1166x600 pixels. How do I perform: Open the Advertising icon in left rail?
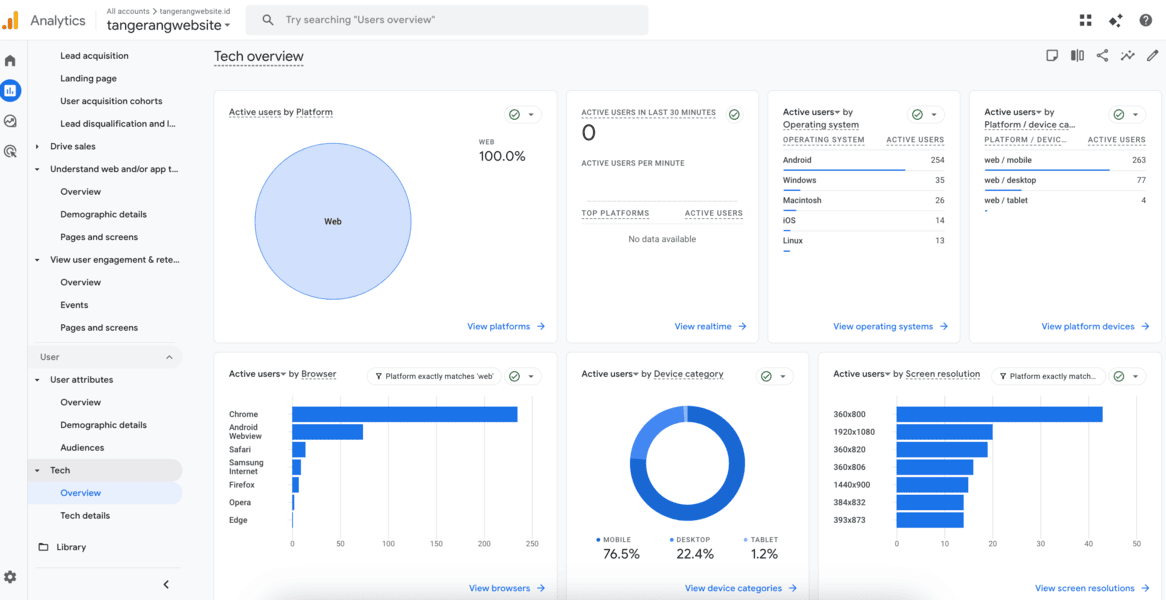click(x=10, y=152)
